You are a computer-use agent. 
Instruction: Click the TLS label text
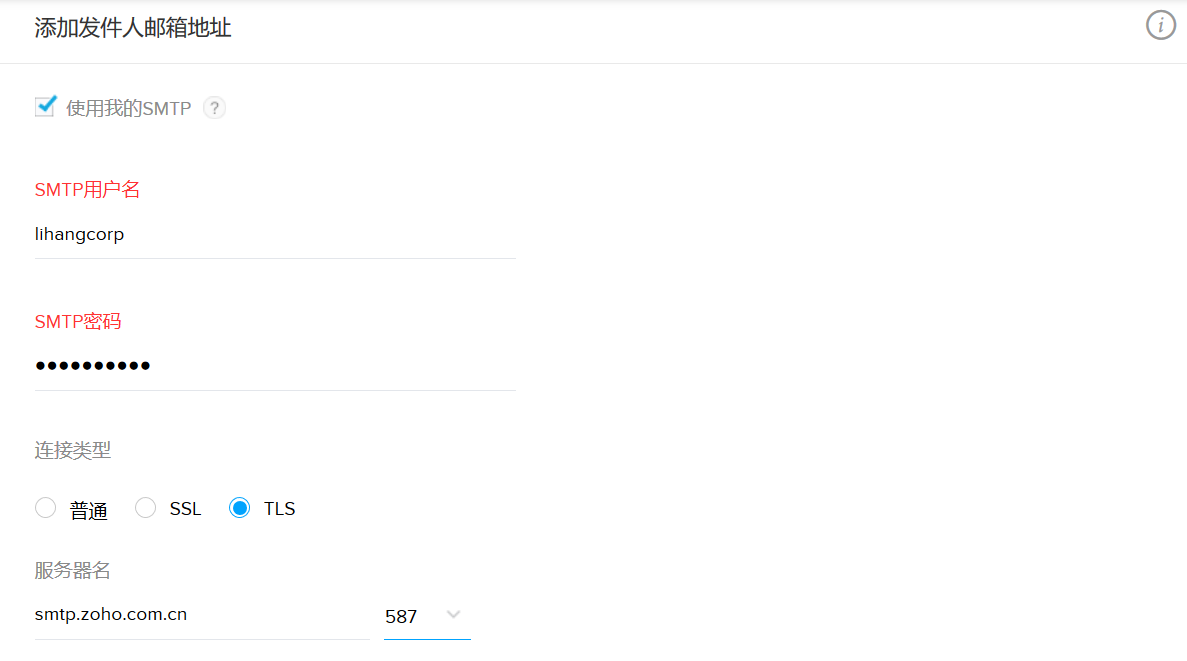click(x=279, y=509)
